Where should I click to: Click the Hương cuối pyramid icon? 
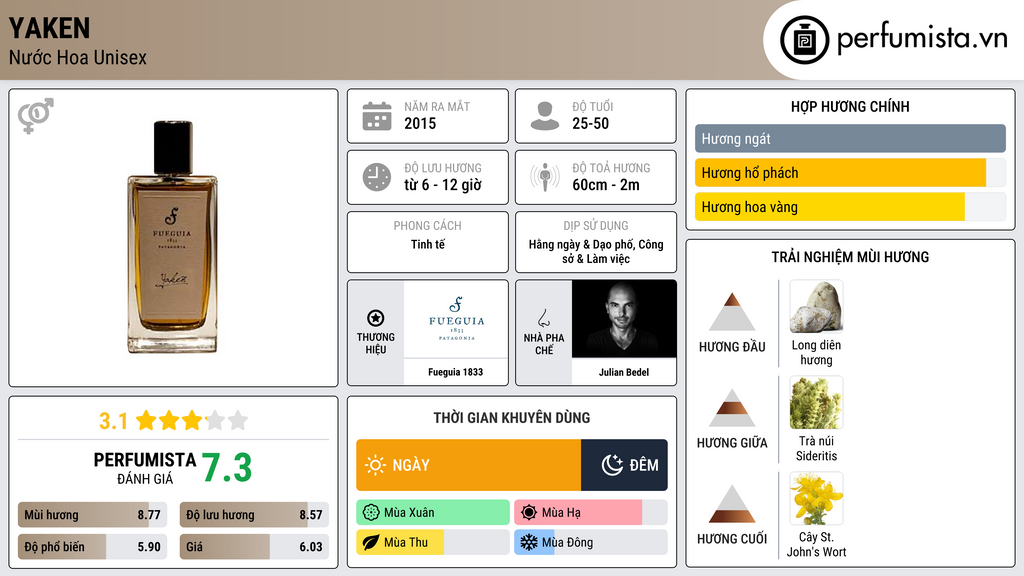[x=732, y=504]
